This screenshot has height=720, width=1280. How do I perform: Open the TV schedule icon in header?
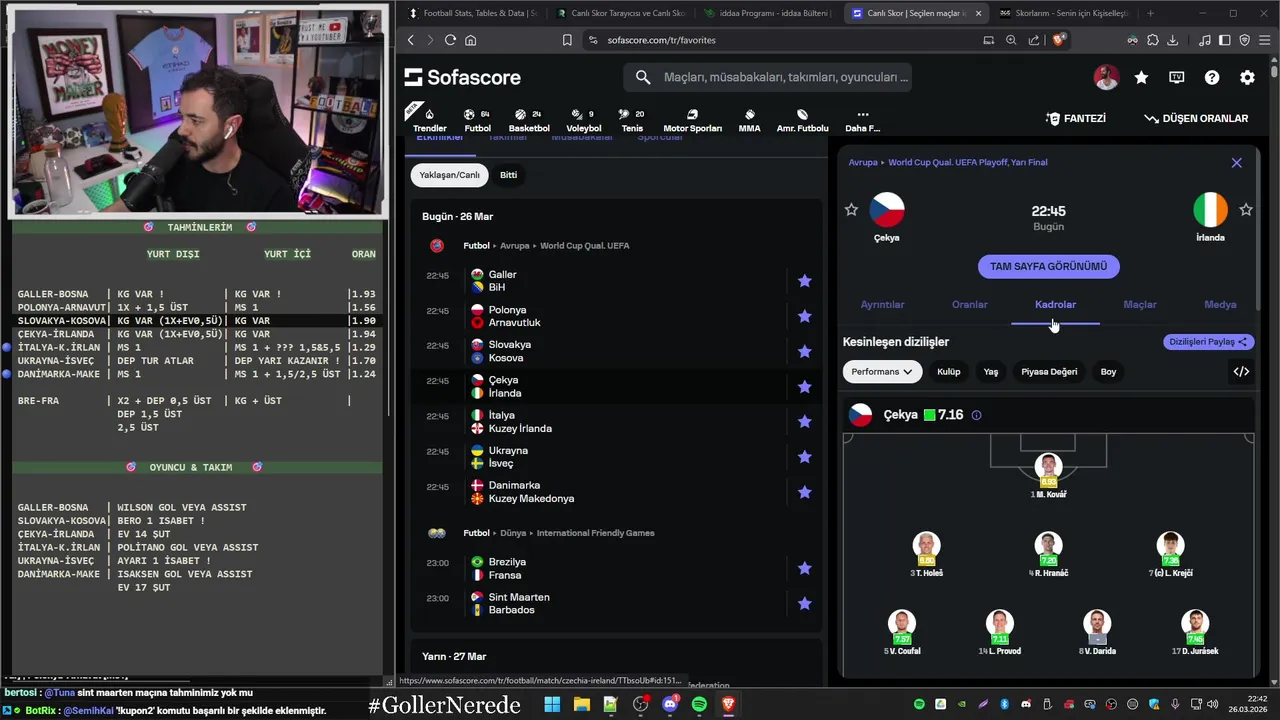click(1177, 77)
